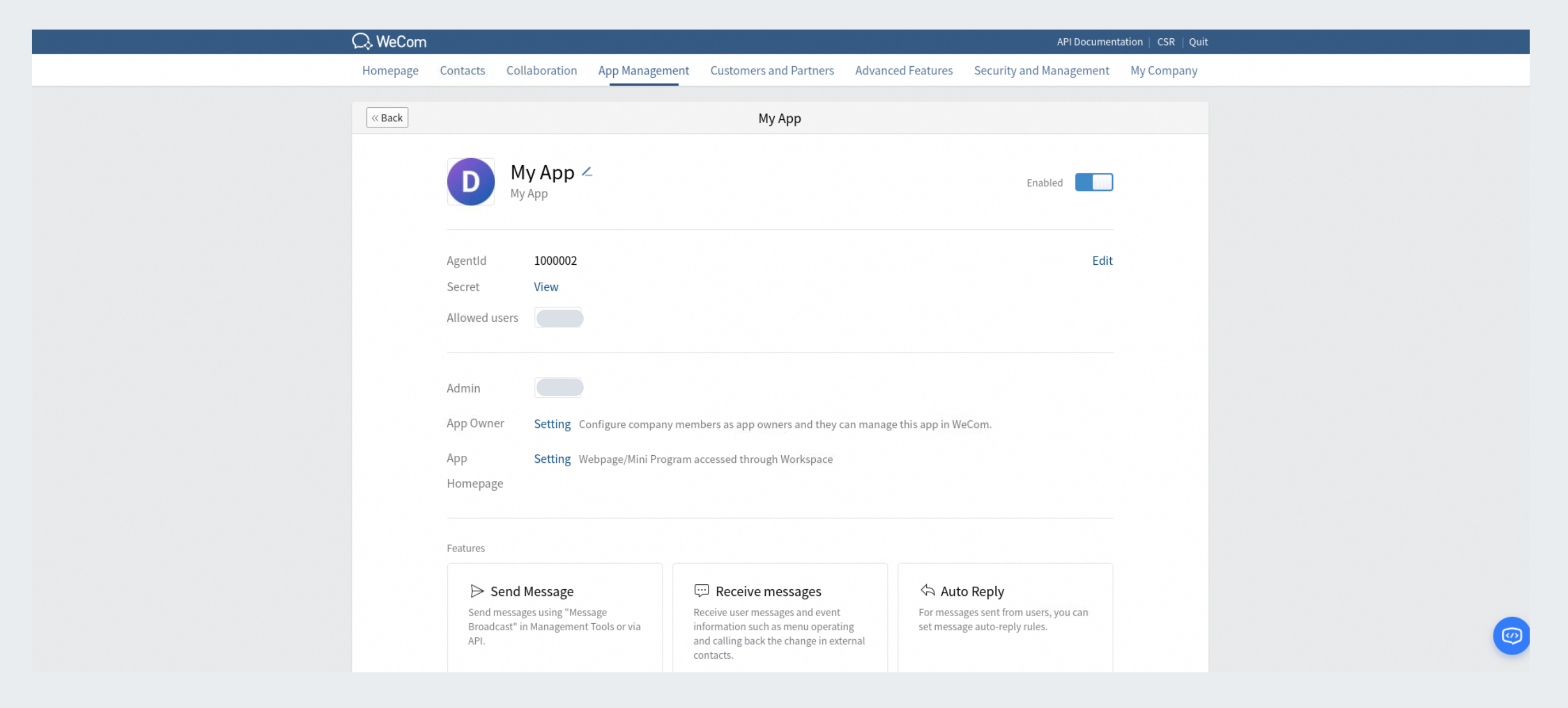Open Setting for App Owner
The width and height of the screenshot is (1568, 708).
(x=552, y=423)
